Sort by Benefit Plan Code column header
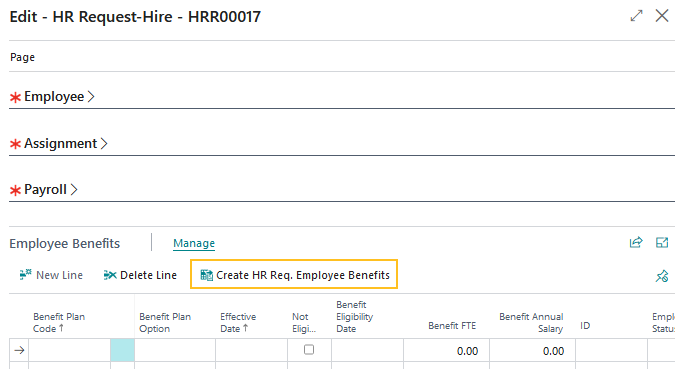Viewport: 678px width, 369px height. point(59,323)
